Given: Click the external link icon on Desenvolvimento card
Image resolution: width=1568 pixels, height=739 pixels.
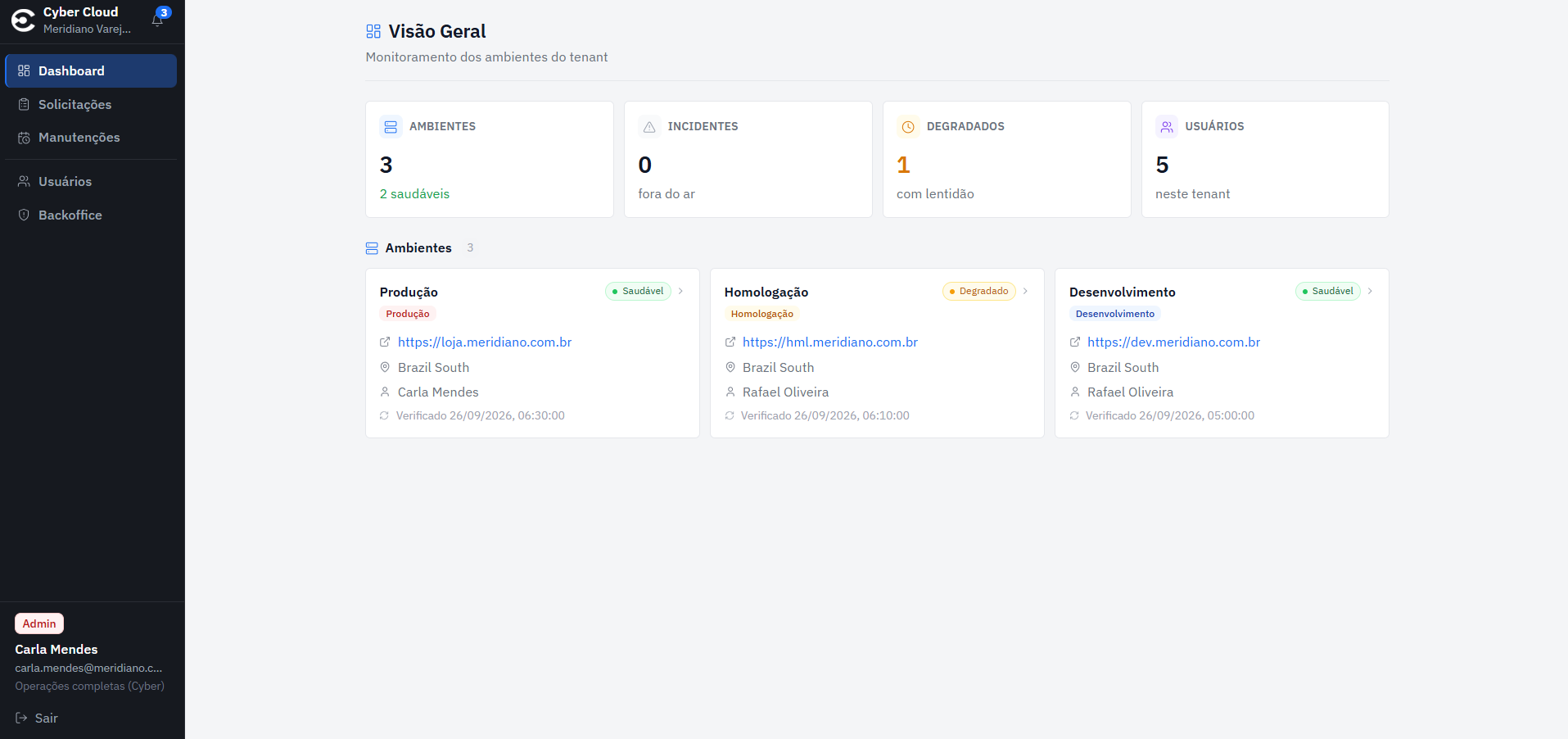Looking at the screenshot, I should click(1075, 342).
